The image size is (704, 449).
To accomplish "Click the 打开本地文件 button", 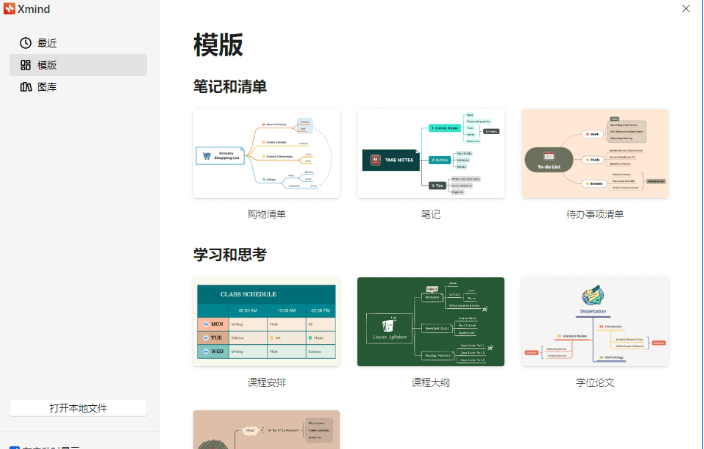I will coord(78,408).
